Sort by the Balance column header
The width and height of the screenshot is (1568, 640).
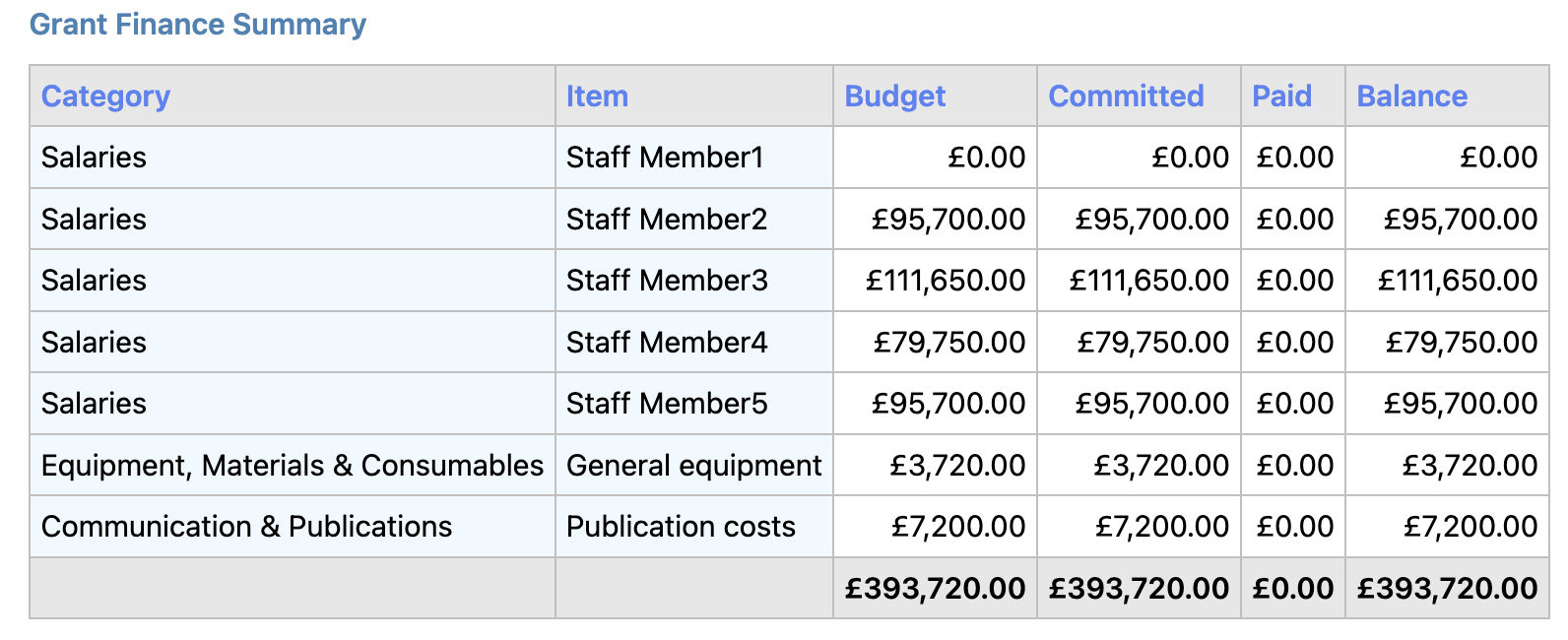(1411, 96)
